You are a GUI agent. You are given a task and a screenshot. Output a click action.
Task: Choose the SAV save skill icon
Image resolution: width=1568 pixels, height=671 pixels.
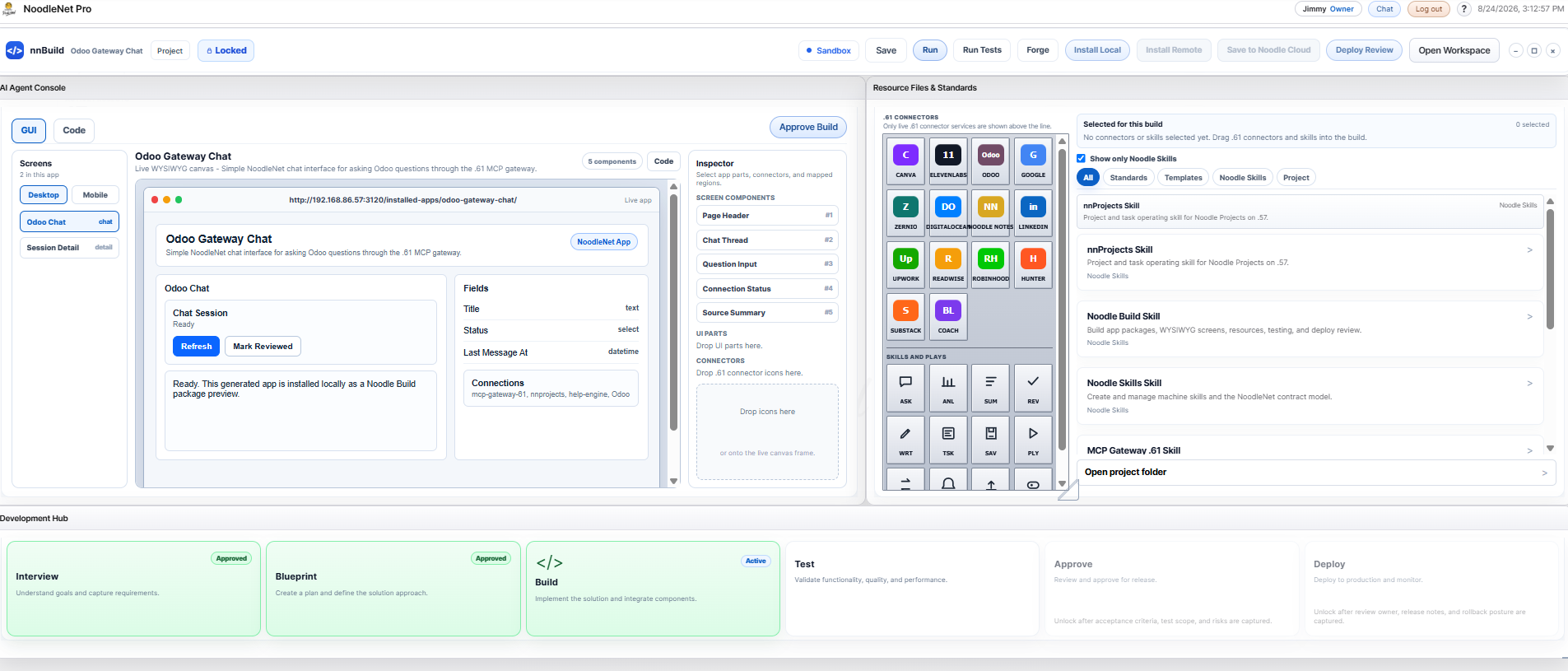[990, 440]
